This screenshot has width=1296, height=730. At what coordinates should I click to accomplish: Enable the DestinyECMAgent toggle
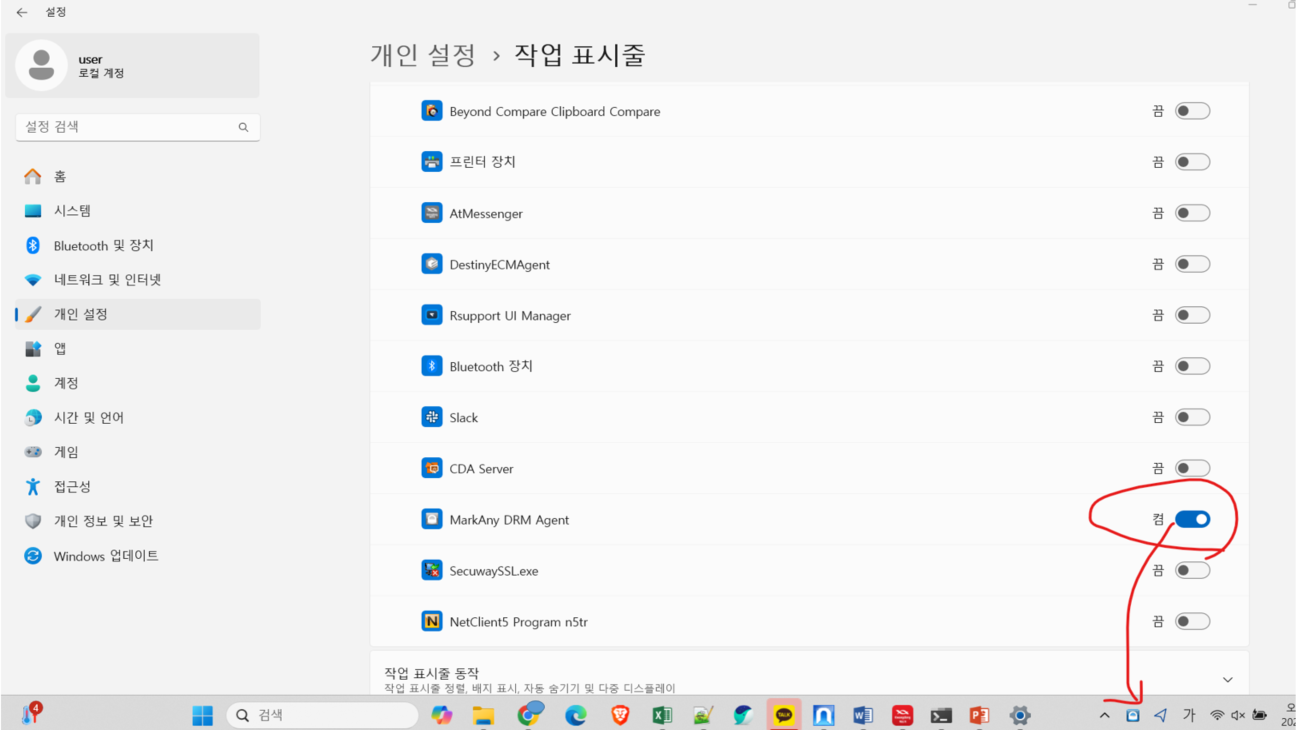pyautogui.click(x=1192, y=264)
